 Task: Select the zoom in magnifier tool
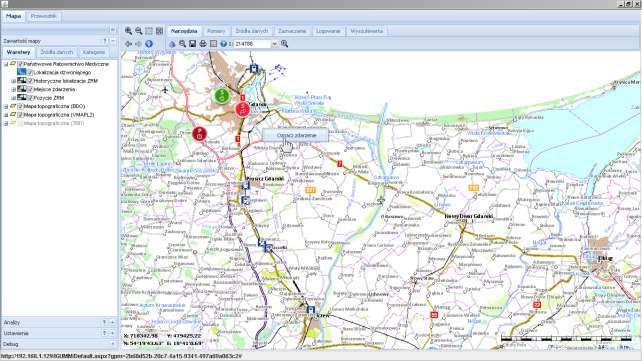pyautogui.click(x=128, y=31)
